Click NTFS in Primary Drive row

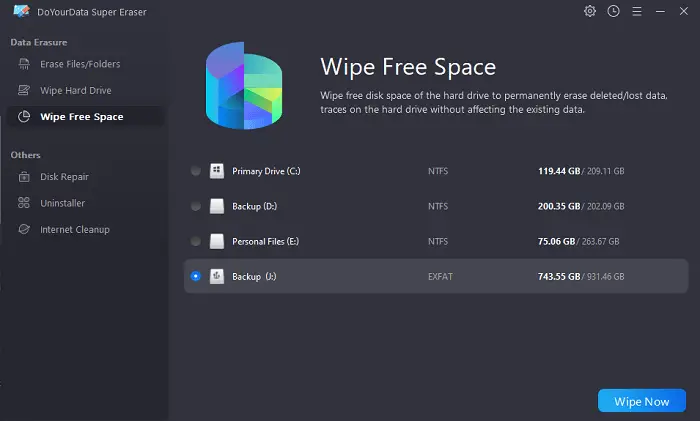click(438, 171)
